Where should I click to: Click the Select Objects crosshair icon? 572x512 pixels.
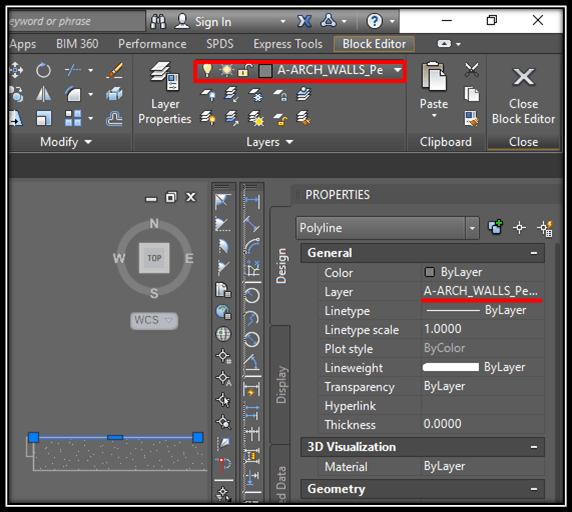coord(519,228)
